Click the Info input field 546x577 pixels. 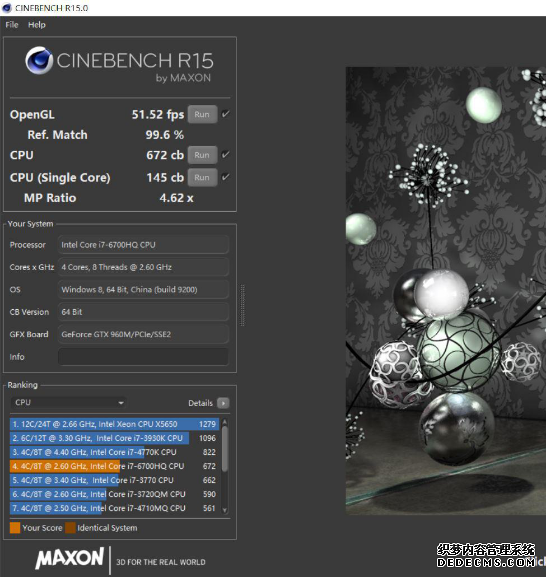[x=143, y=357]
